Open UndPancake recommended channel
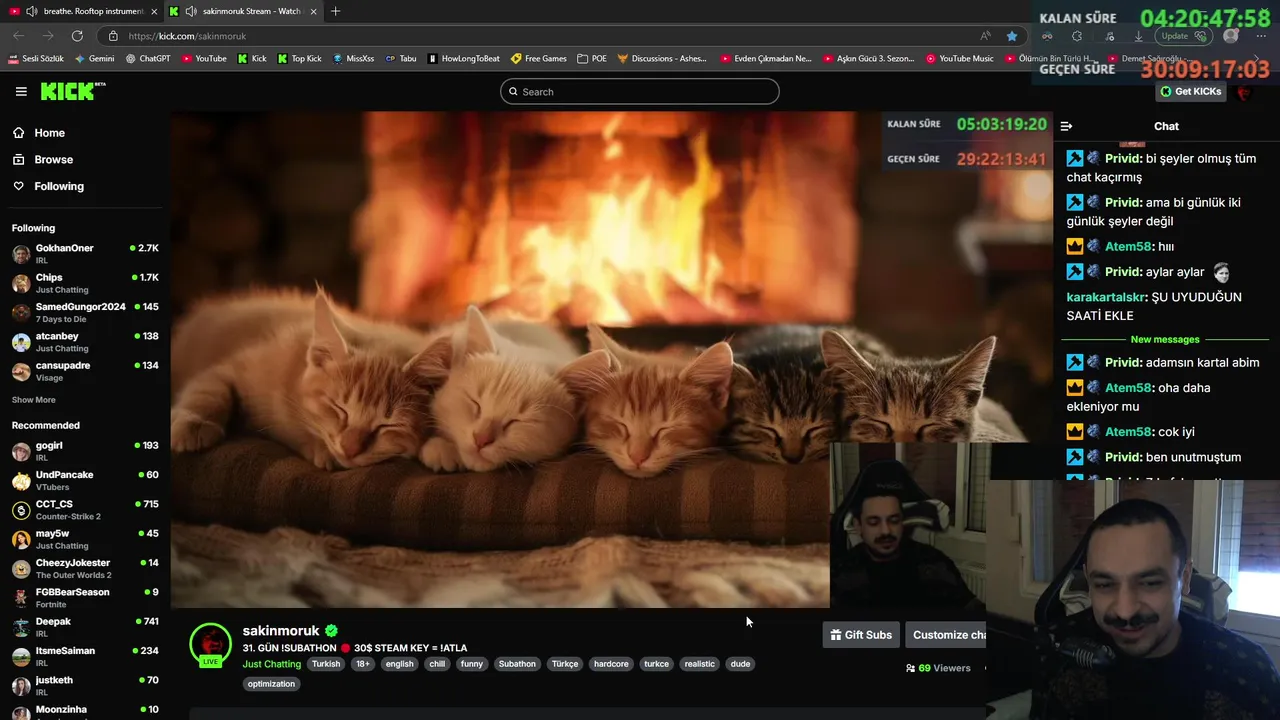The image size is (1280, 720). (85, 480)
